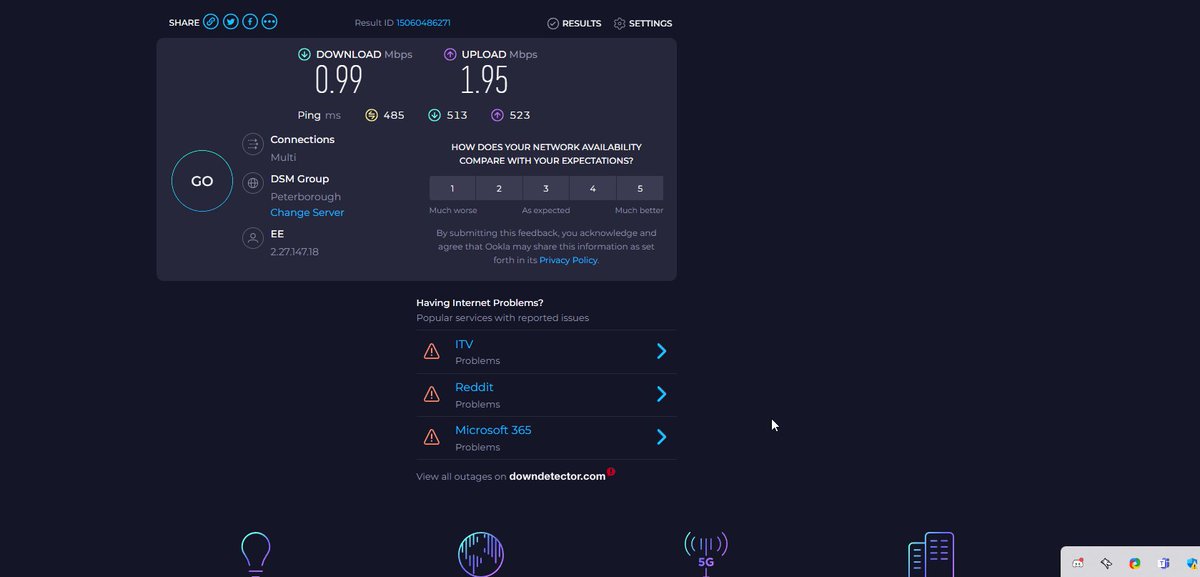The width and height of the screenshot is (1200, 577).
Task: Click the red alert badge after downdetector.com
Action: coord(611,472)
